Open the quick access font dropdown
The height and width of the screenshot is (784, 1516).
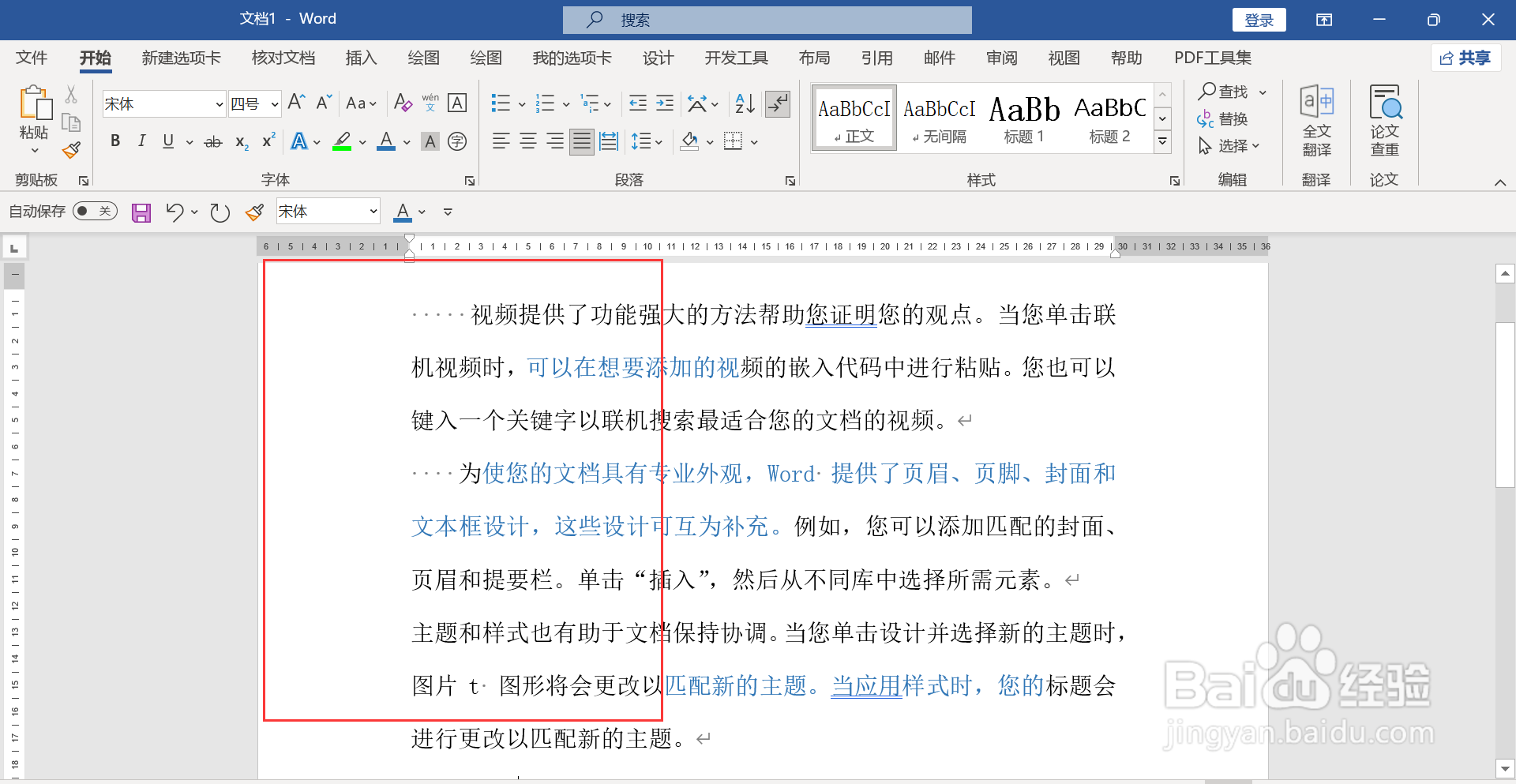[373, 212]
